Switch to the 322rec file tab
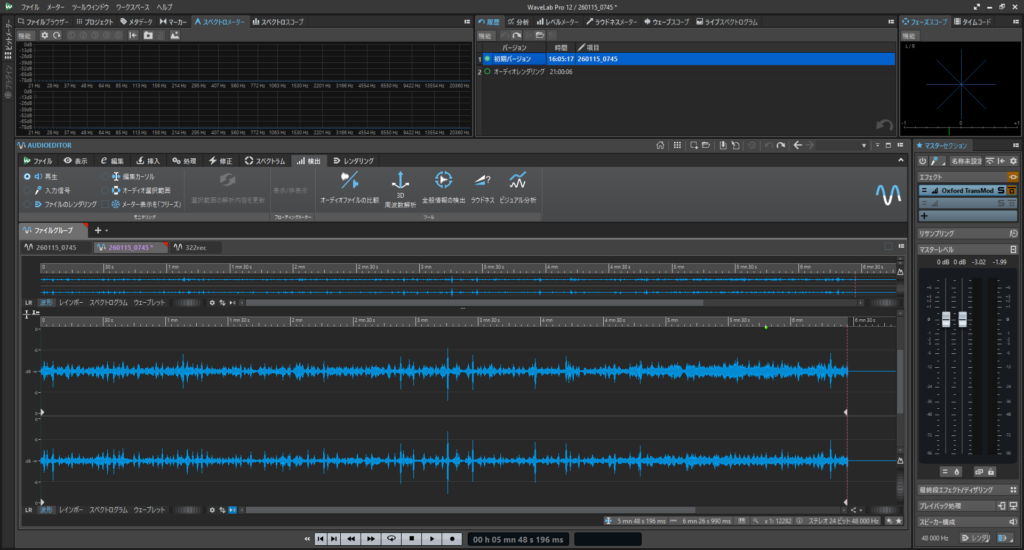This screenshot has width=1024, height=550. tap(194, 247)
